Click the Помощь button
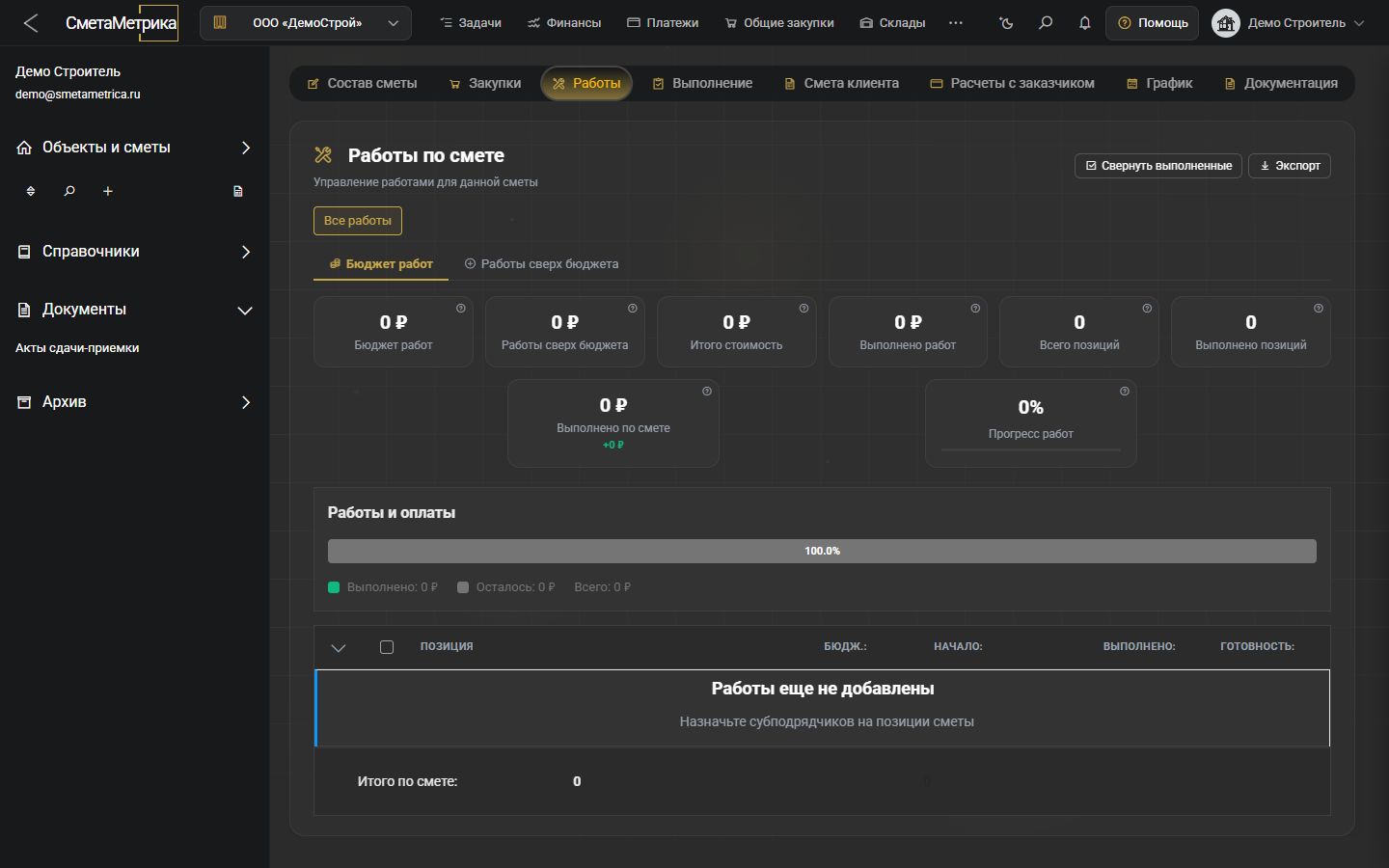This screenshot has width=1389, height=868. pos(1153,23)
